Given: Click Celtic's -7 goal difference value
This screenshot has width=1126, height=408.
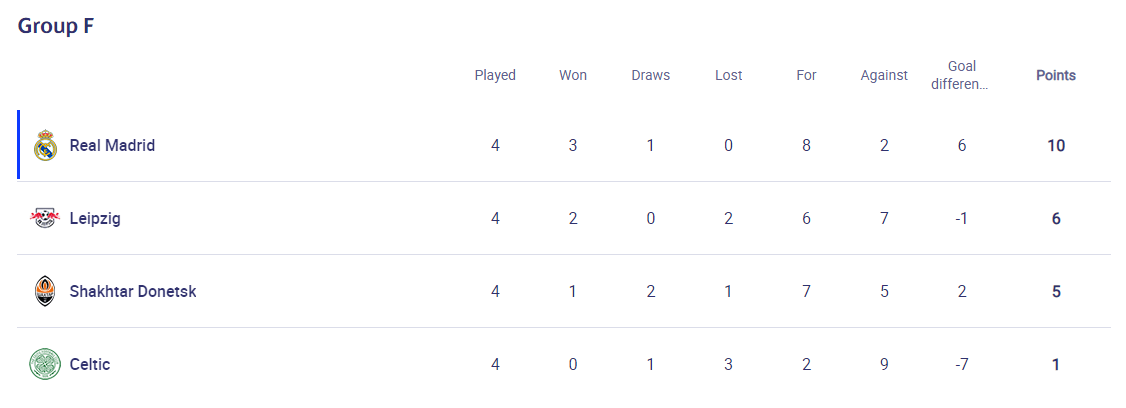Looking at the screenshot, I should click(x=962, y=364).
